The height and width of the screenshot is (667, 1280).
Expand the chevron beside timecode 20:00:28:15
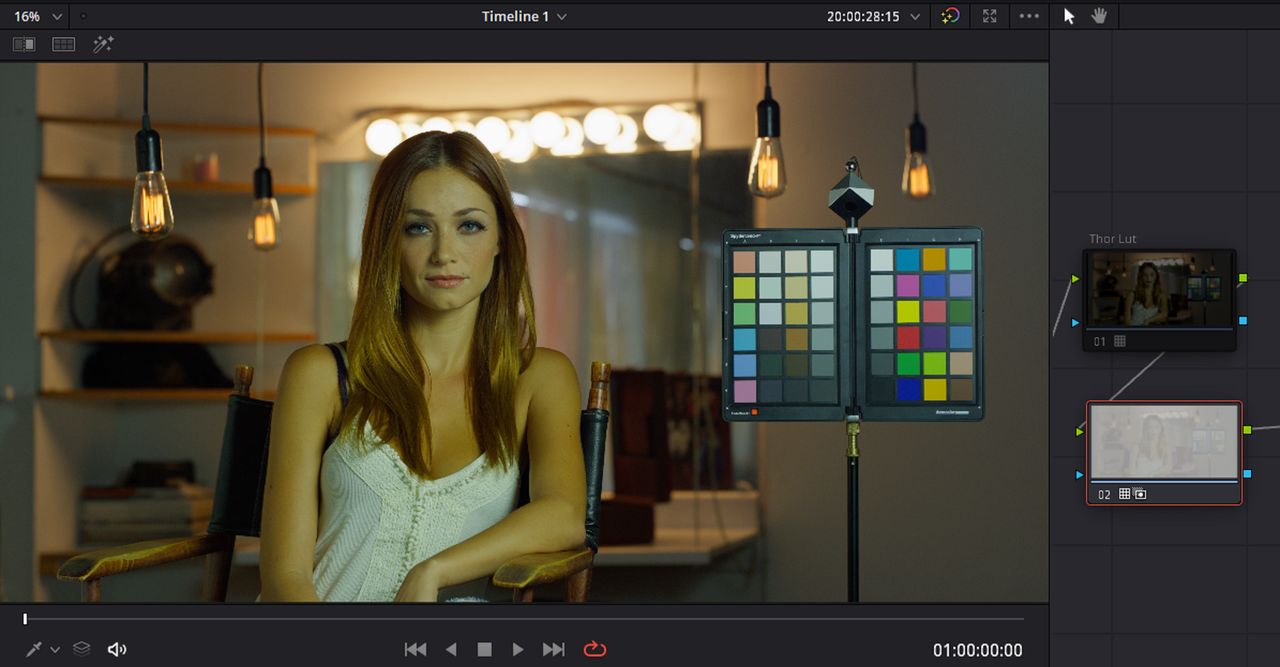(x=915, y=17)
